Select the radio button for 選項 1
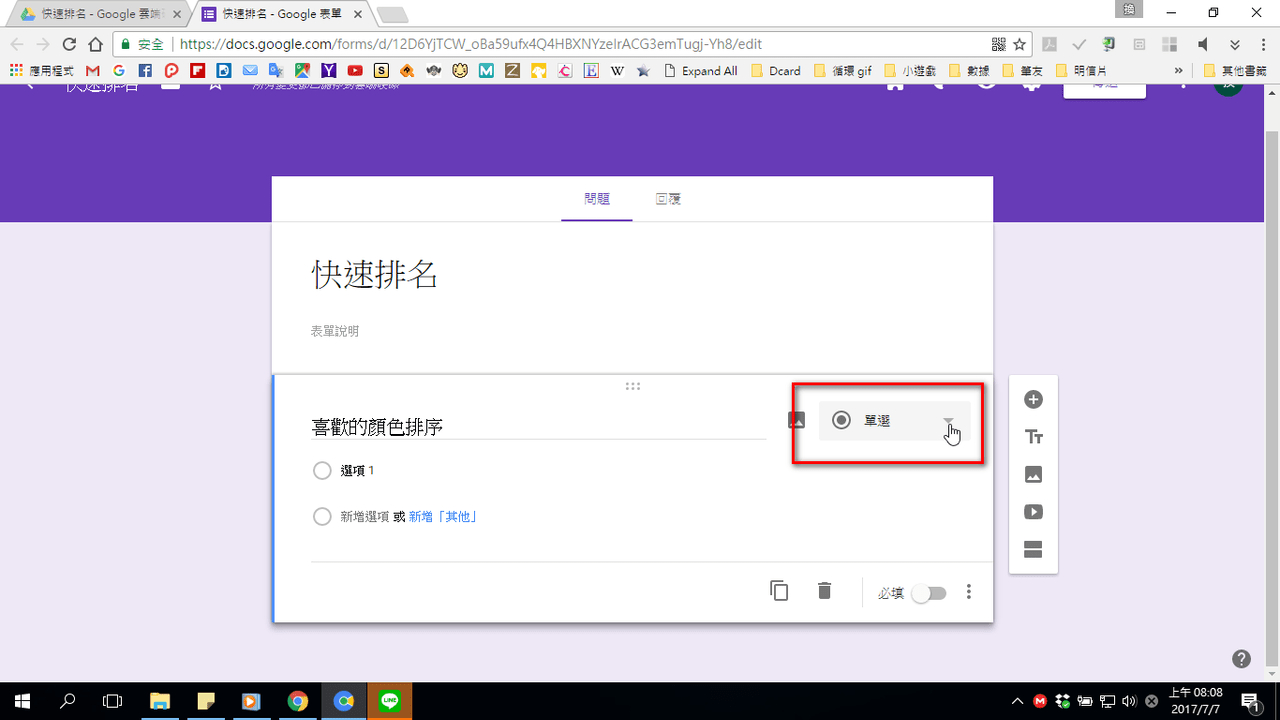 (322, 470)
